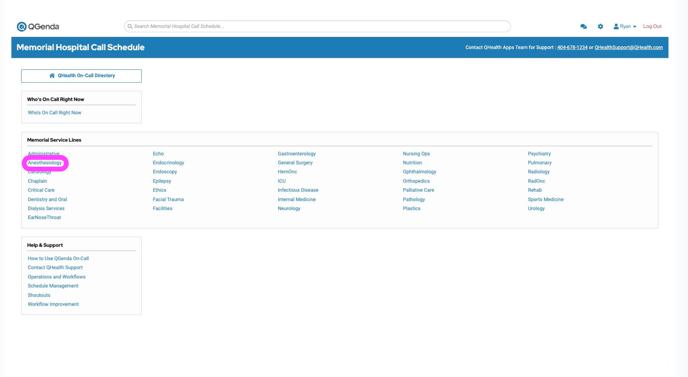Open the Administrative service line

(x=43, y=153)
